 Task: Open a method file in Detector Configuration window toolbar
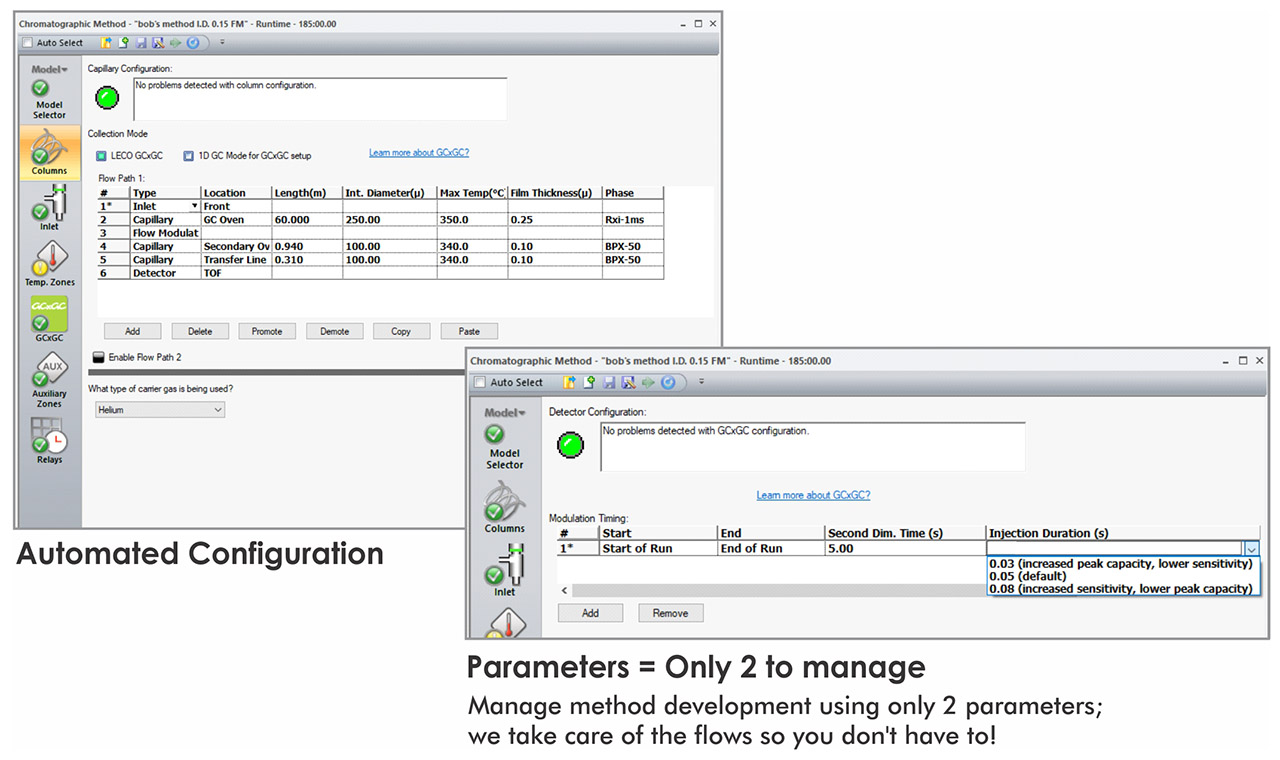coord(569,382)
